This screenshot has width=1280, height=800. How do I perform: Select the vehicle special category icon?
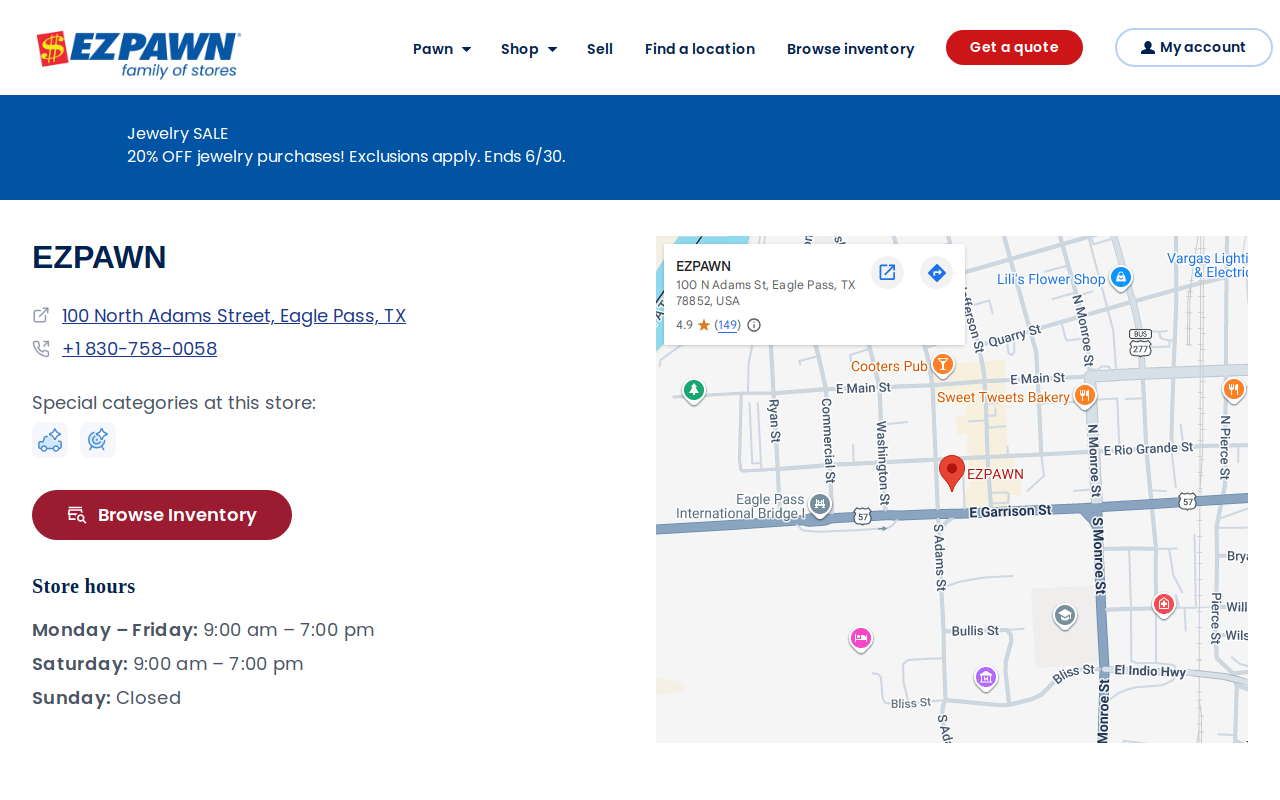(x=50, y=440)
